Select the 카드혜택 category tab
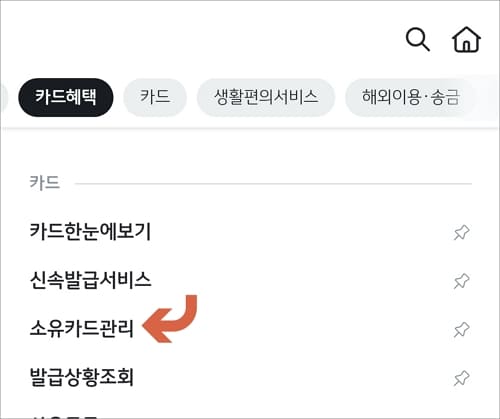This screenshot has width=500, height=419. (66, 97)
